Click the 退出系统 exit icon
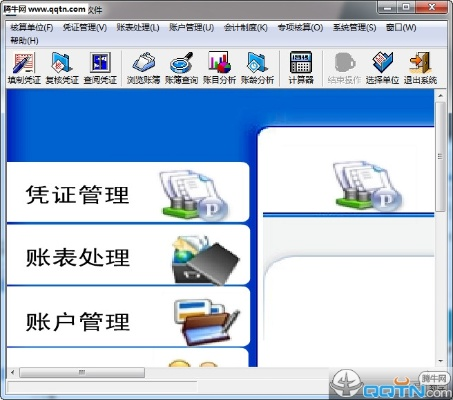Viewport: 453px width, 400px height. pos(420,68)
